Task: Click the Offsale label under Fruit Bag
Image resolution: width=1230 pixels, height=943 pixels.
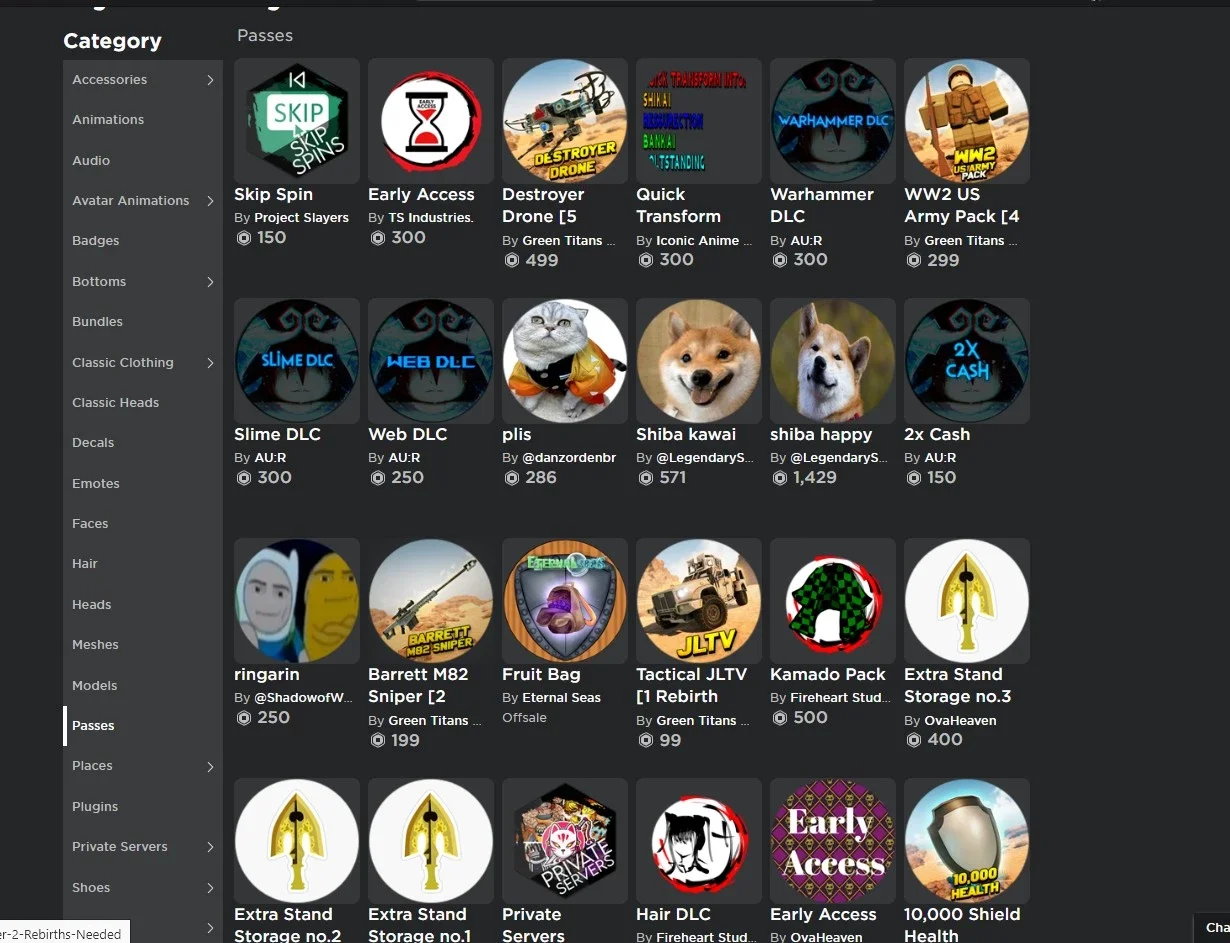Action: pos(524,718)
